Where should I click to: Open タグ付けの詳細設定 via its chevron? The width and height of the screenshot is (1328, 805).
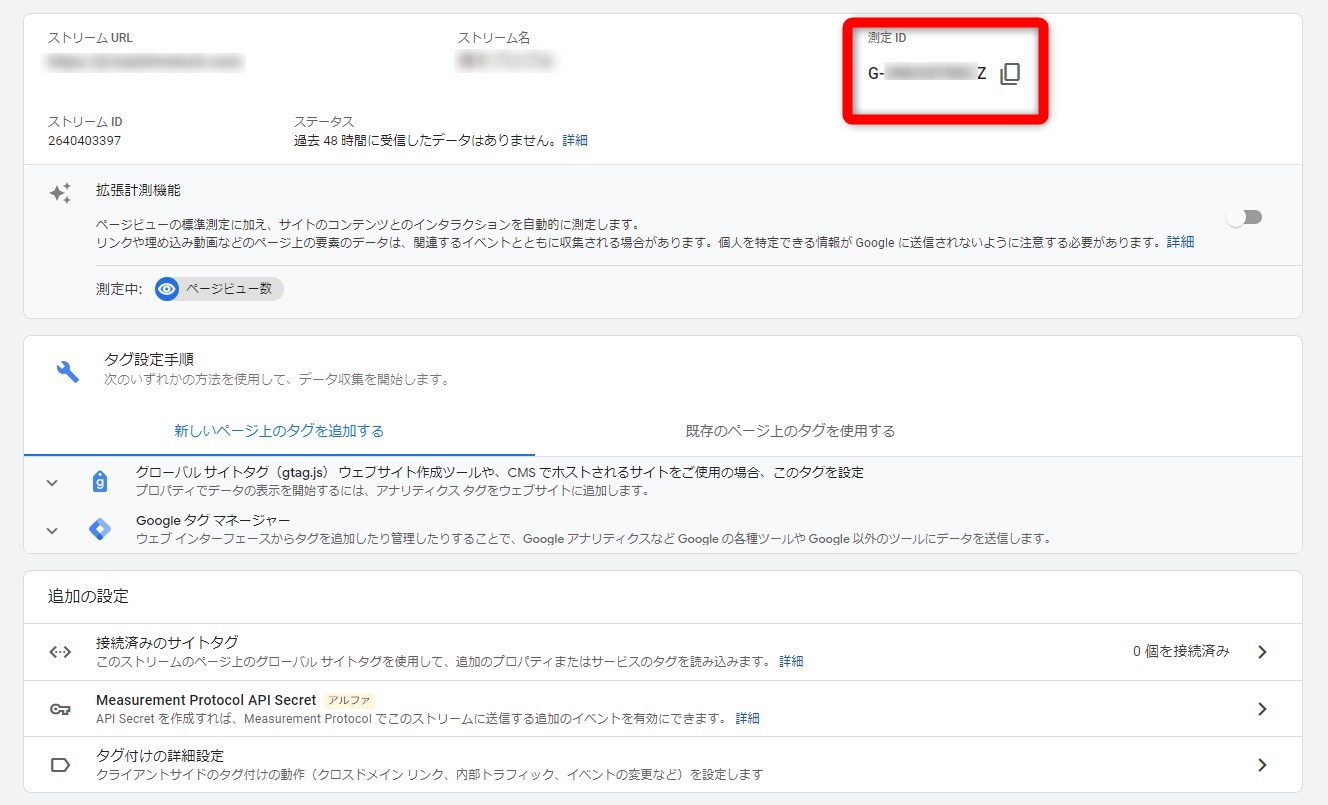click(x=1262, y=765)
